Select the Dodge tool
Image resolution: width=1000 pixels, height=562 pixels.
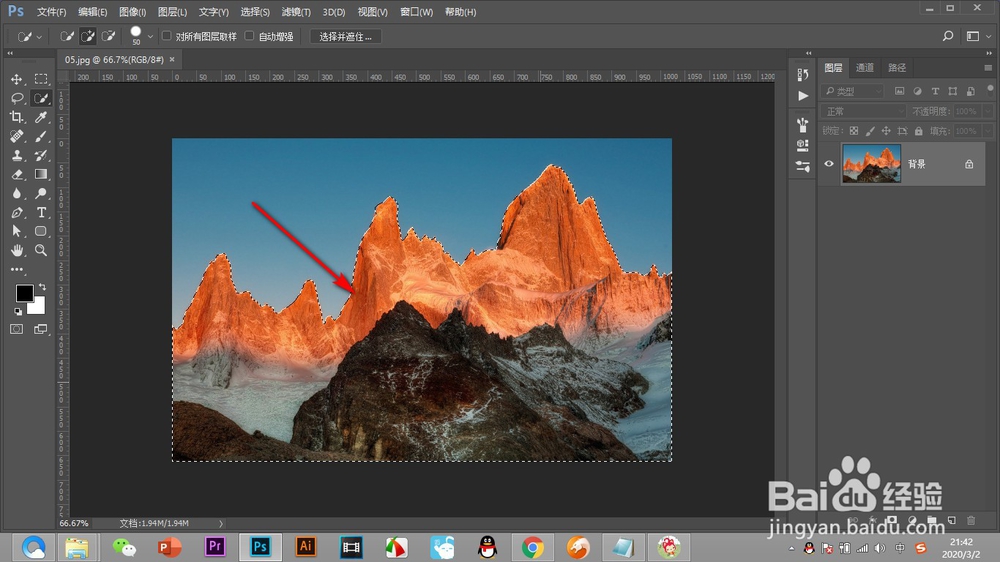tap(41, 193)
